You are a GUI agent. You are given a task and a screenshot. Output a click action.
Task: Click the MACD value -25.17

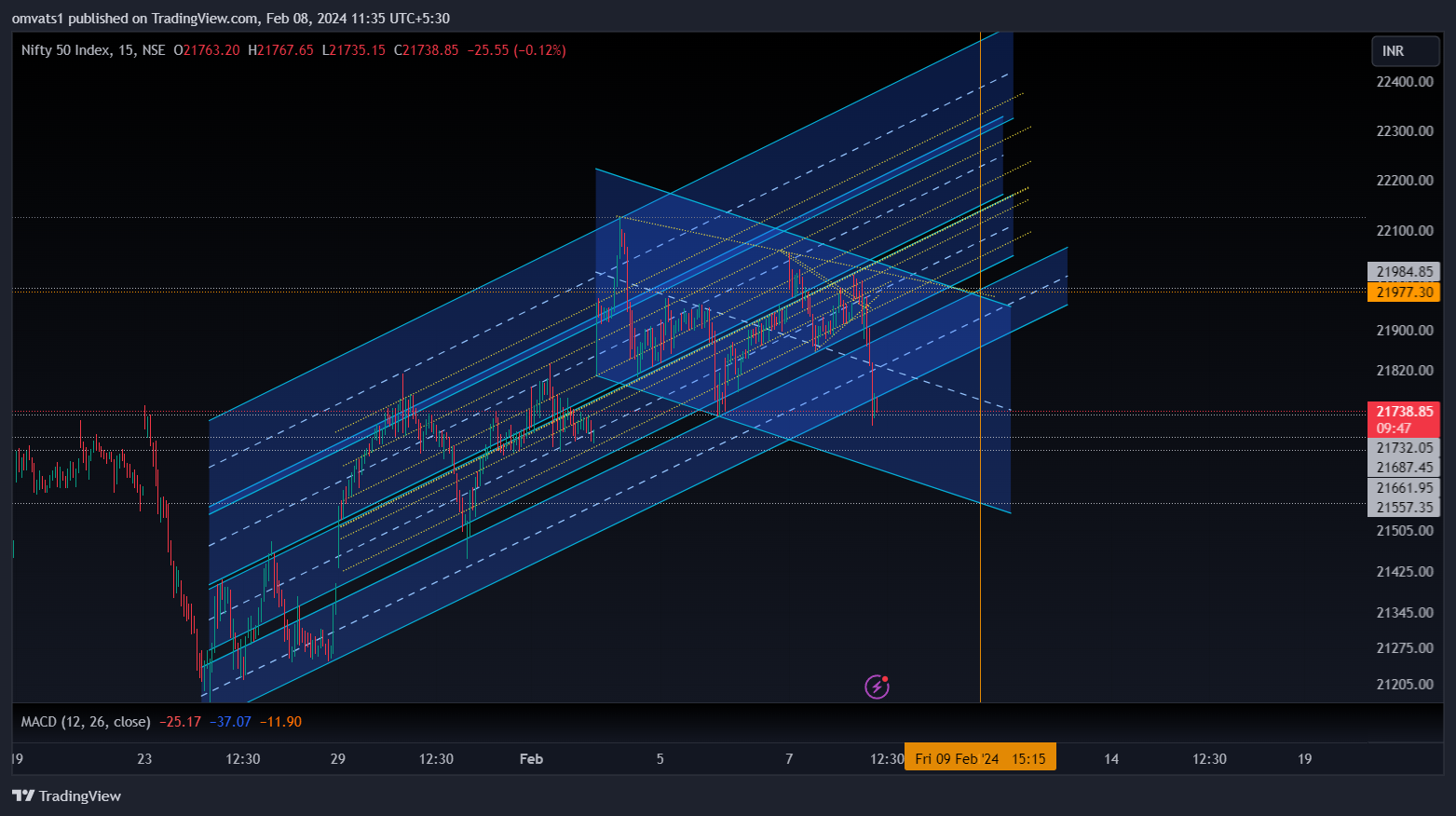point(180,722)
